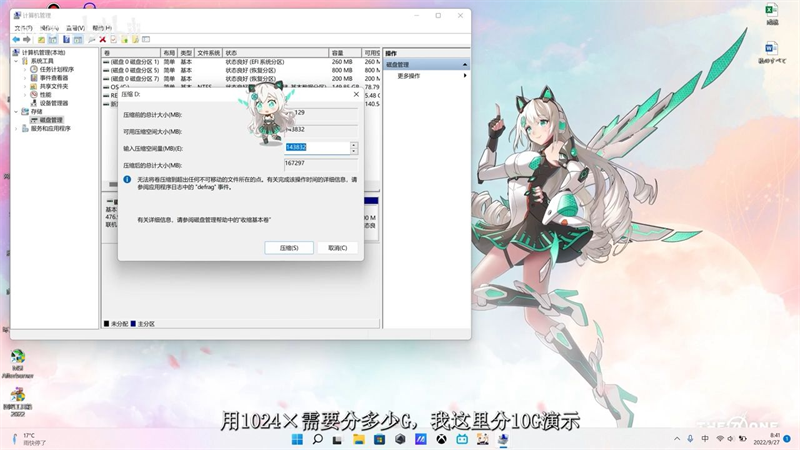Select the (磁盘 0 磁盘分区 7) volume row
Screen dimensions: 800x450
tap(241, 79)
